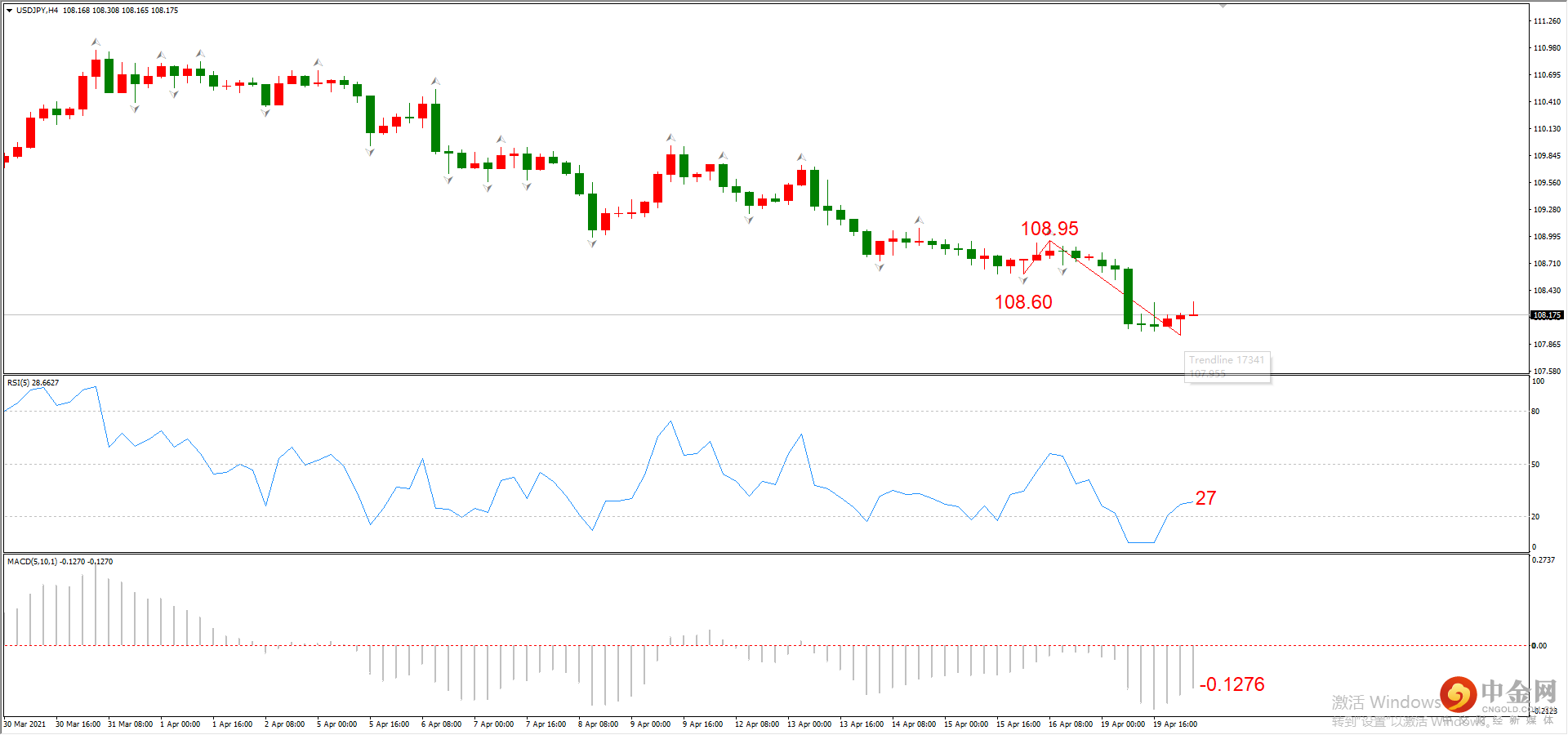Screen dimensions: 1568x735
Task: Select the red 27 RSI annotation
Action: pyautogui.click(x=1205, y=498)
